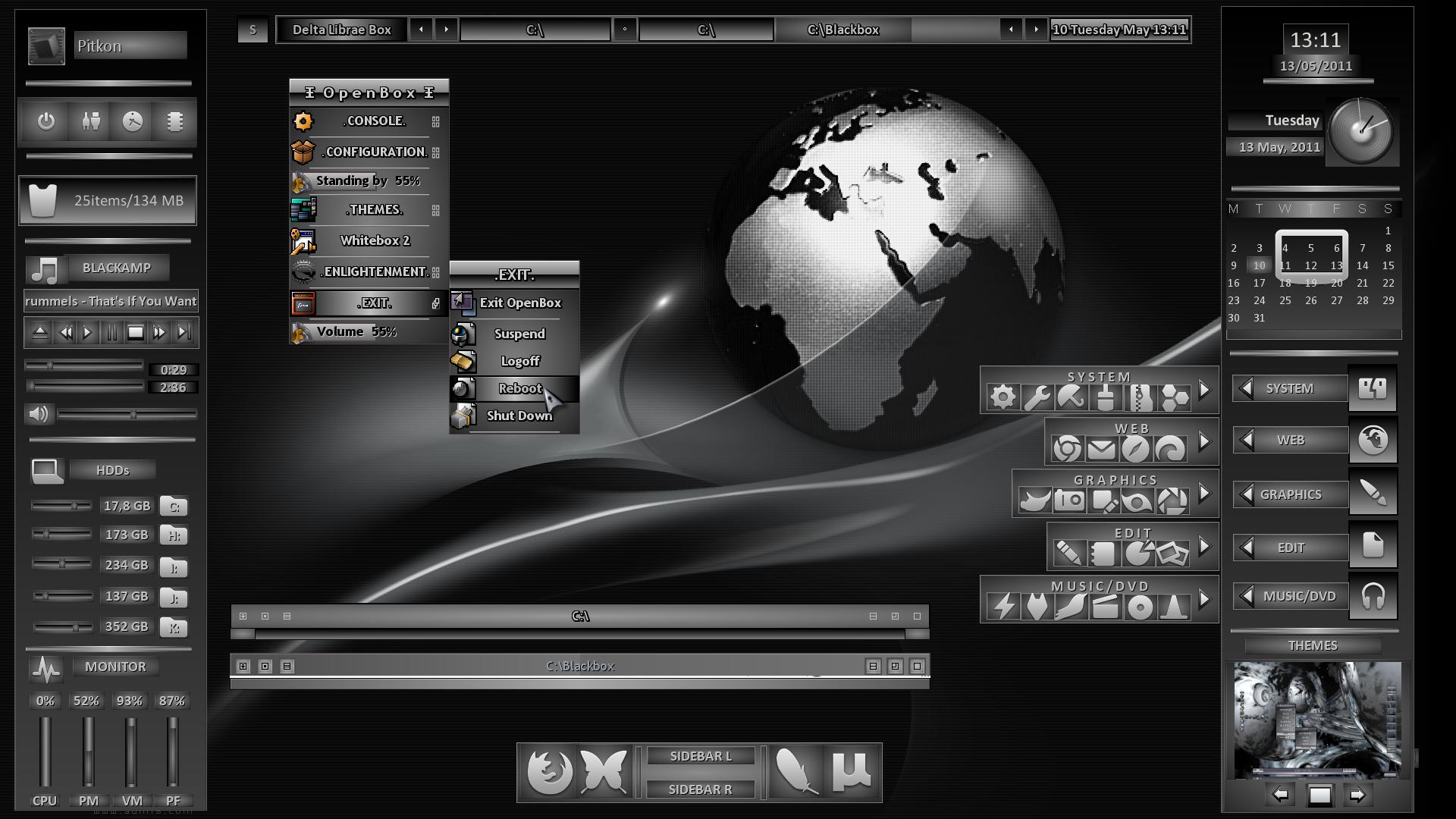This screenshot has height=819, width=1456.
Task: Show previous theme with left arrow
Action: click(x=1281, y=795)
